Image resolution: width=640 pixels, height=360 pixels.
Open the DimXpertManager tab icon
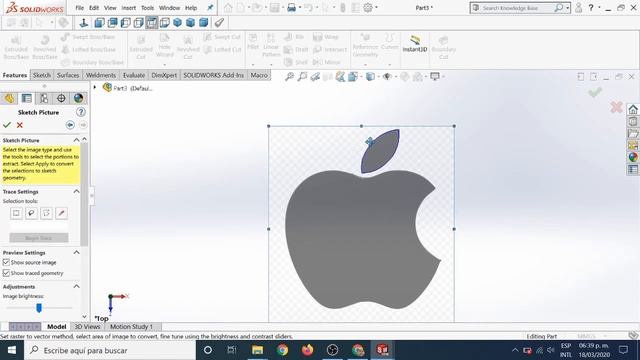(x=61, y=98)
